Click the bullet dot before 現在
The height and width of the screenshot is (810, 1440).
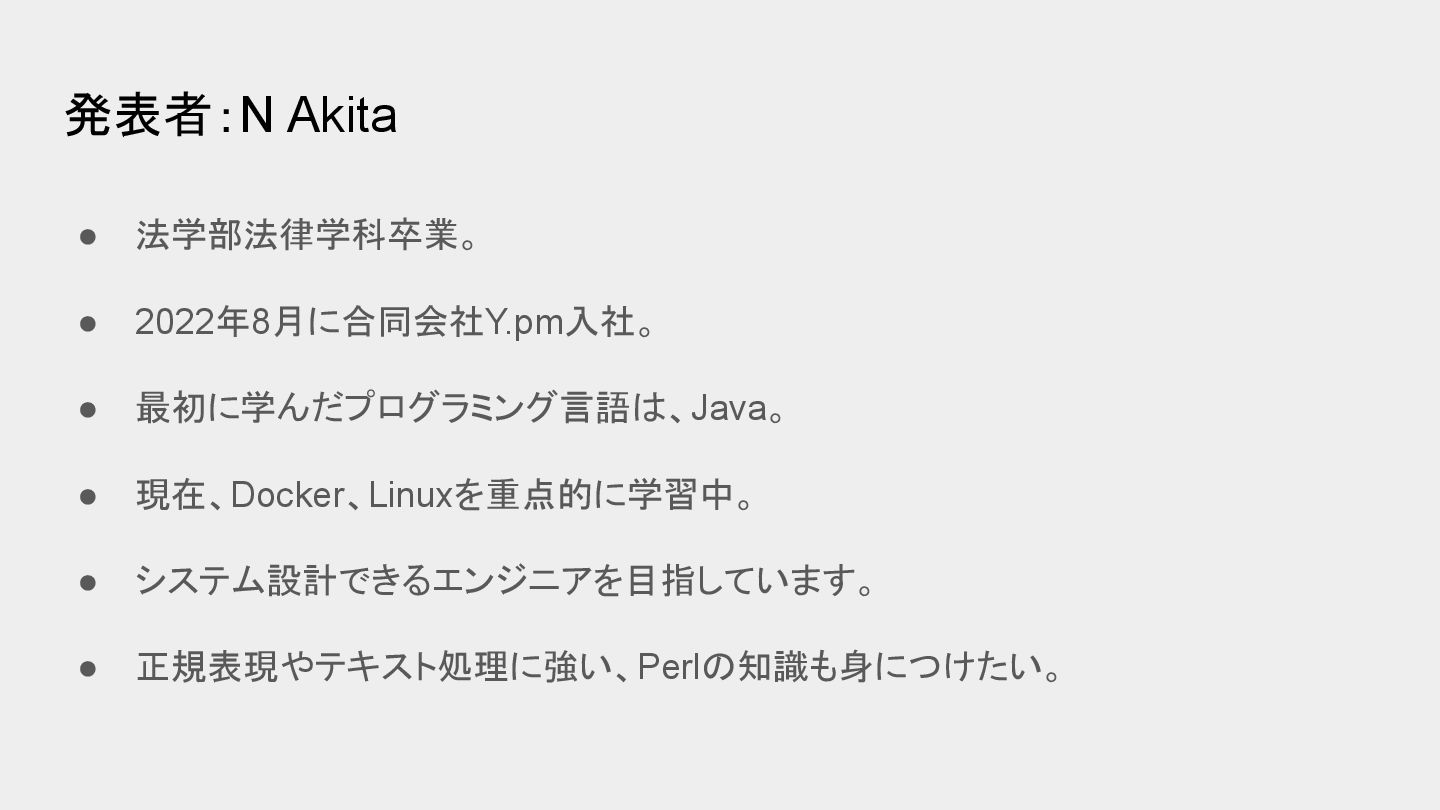(88, 495)
